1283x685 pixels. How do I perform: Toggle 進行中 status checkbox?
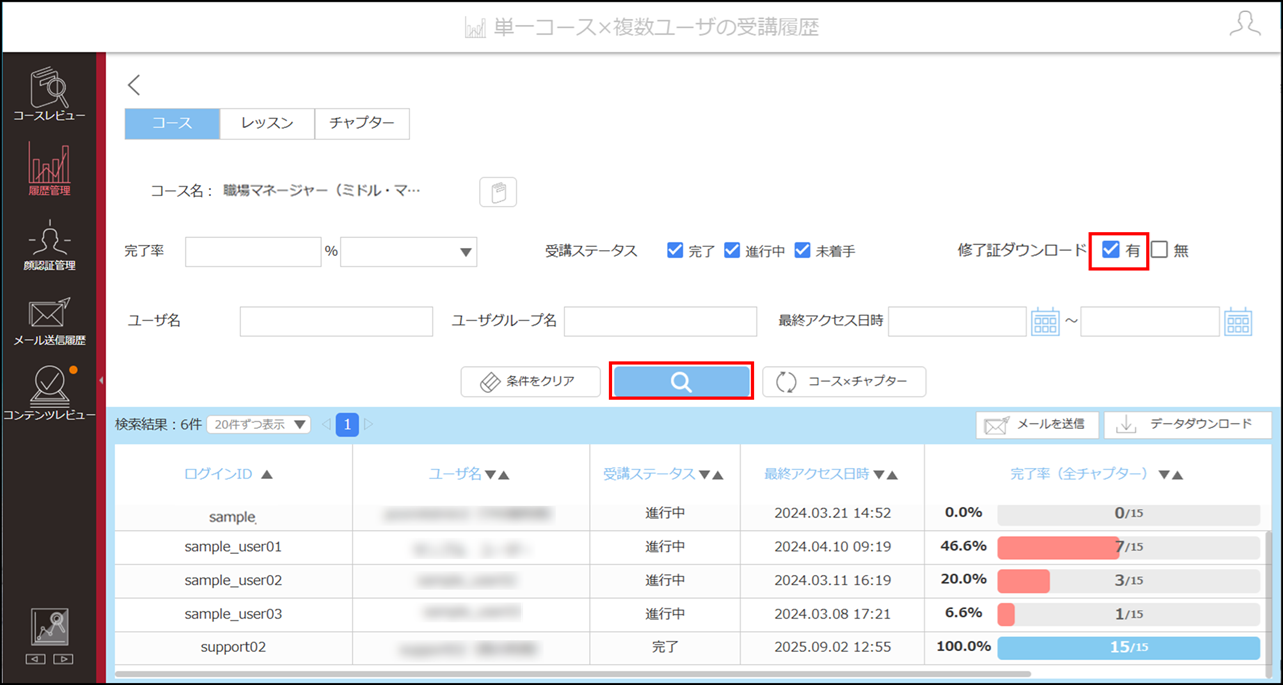pos(732,250)
